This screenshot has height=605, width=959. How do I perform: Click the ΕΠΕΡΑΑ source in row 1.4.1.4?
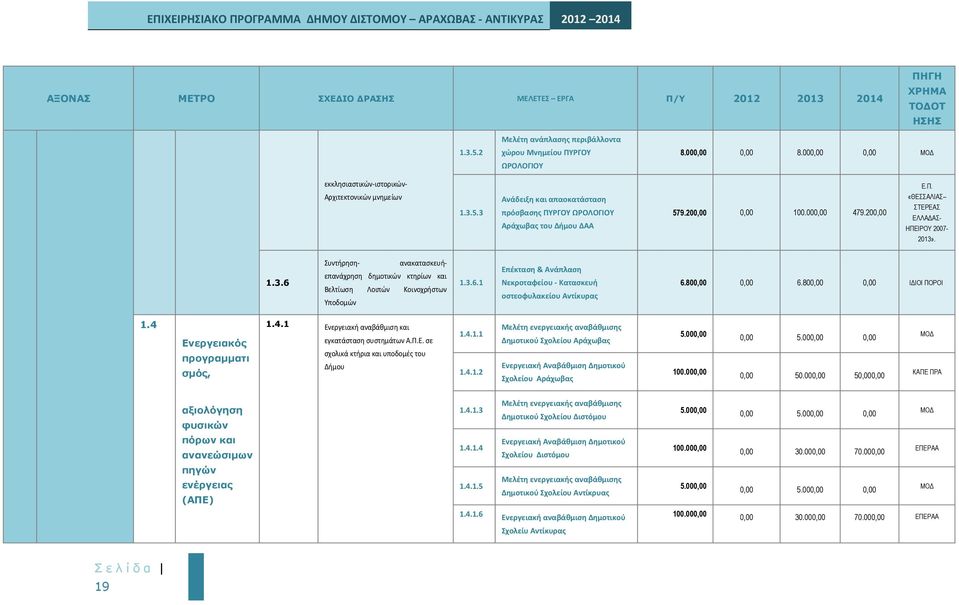coord(927,448)
